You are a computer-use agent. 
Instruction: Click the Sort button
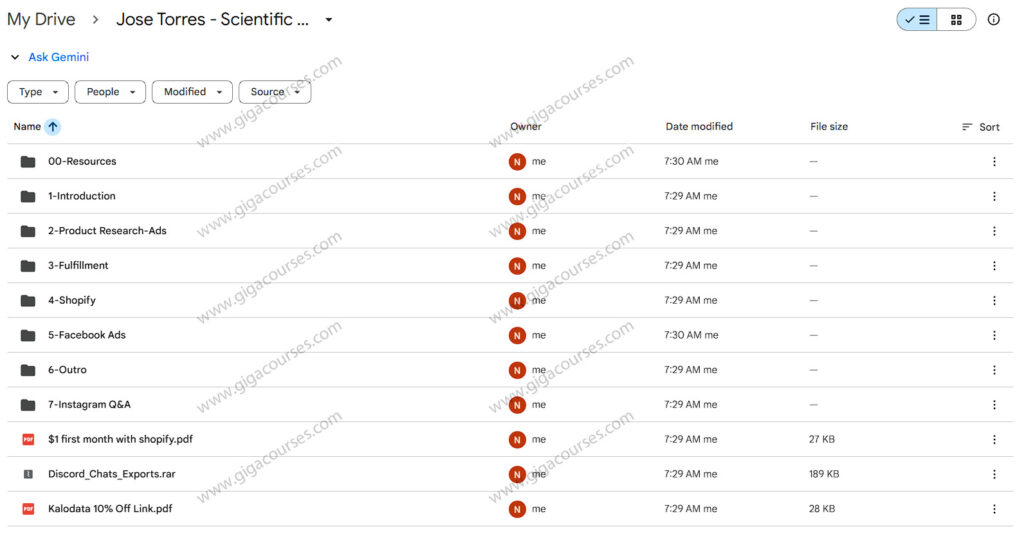(981, 127)
